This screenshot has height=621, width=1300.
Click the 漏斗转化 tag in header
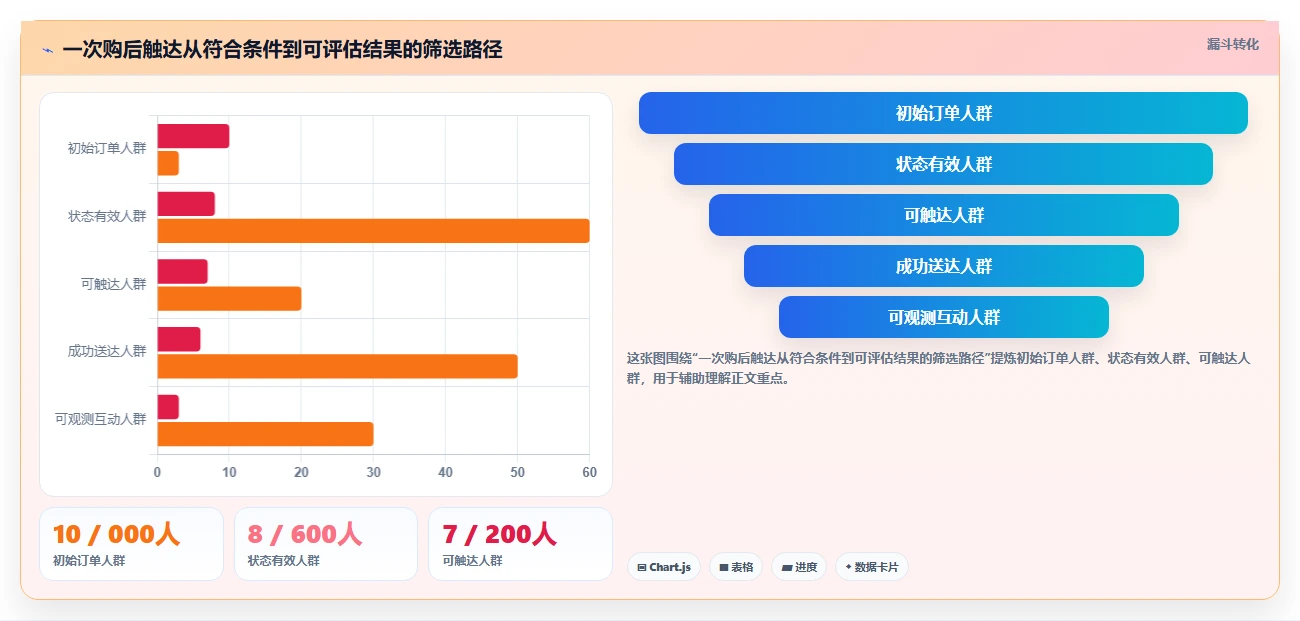tap(1232, 44)
